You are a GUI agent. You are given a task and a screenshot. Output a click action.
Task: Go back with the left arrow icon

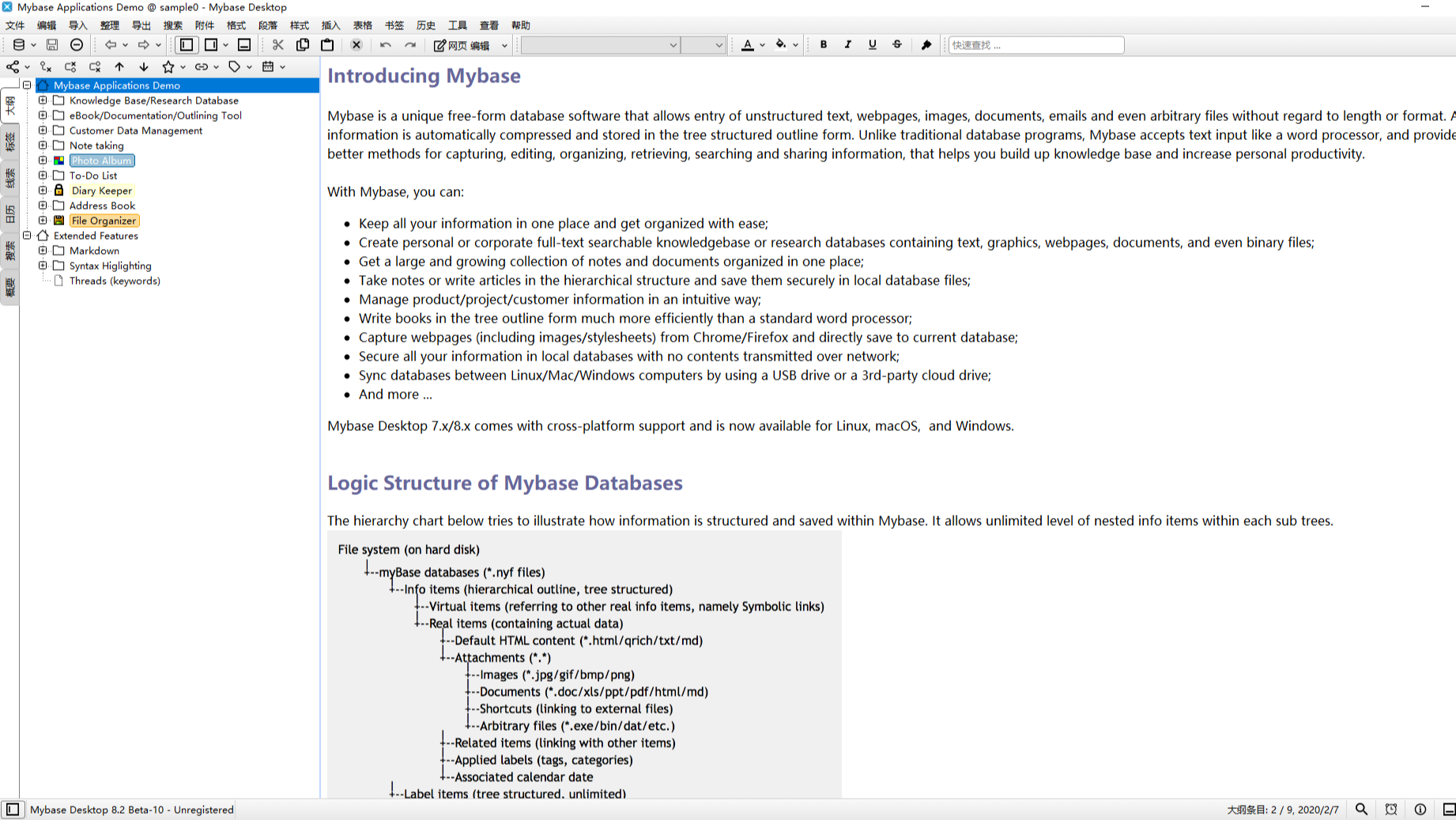click(110, 45)
